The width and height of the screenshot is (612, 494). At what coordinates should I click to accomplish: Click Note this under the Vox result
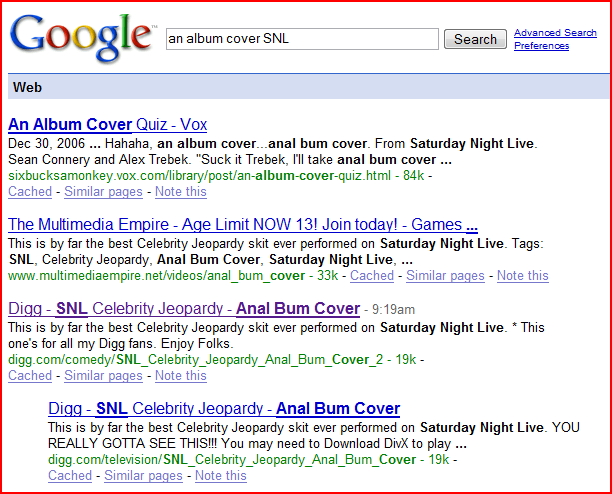tap(181, 192)
